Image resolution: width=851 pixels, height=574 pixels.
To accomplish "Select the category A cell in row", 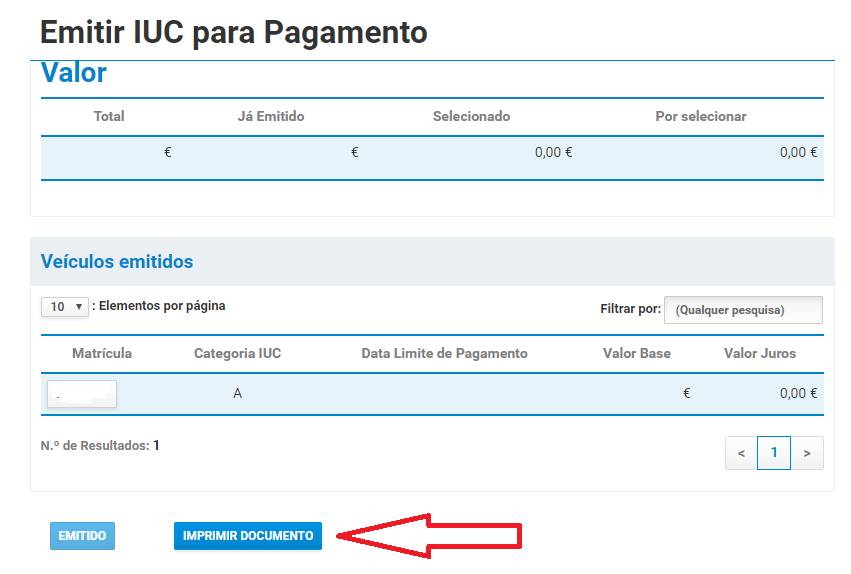I will pos(237,394).
